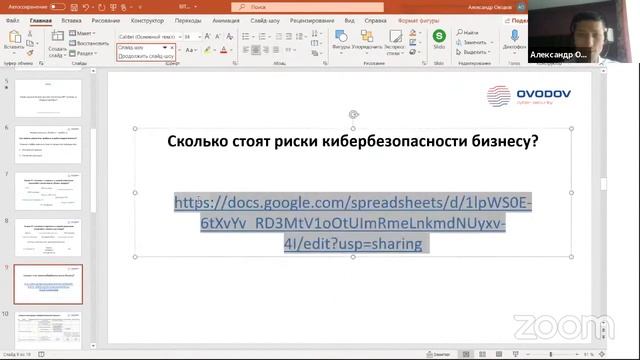Screen dimensions: 640x360
Task: Click the Продолжить слайд-шоу tooltip option
Action: point(146,56)
